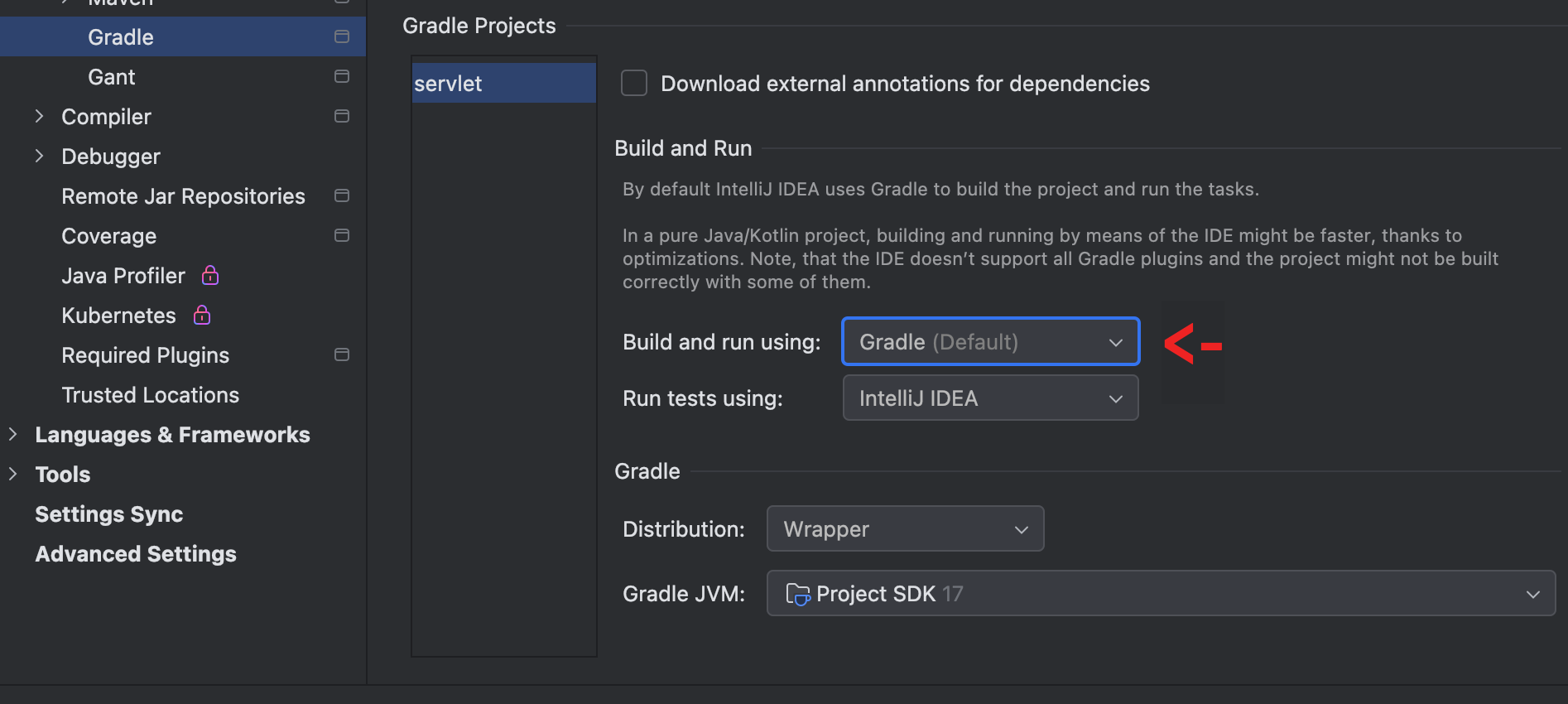The height and width of the screenshot is (704, 1568).
Task: Expand the Tools section
Action: click(12, 474)
